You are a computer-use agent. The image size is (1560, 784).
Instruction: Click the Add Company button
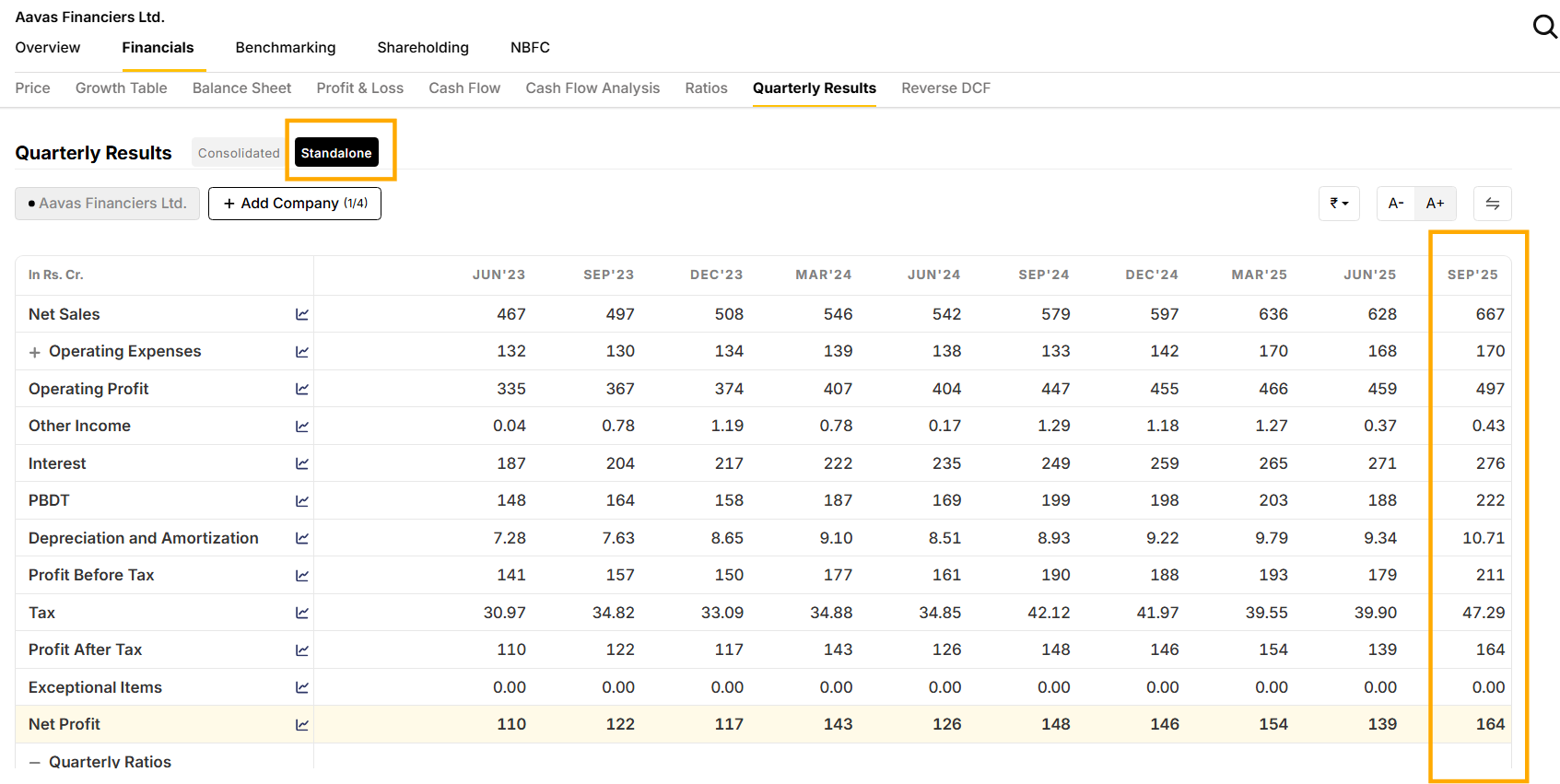(295, 204)
